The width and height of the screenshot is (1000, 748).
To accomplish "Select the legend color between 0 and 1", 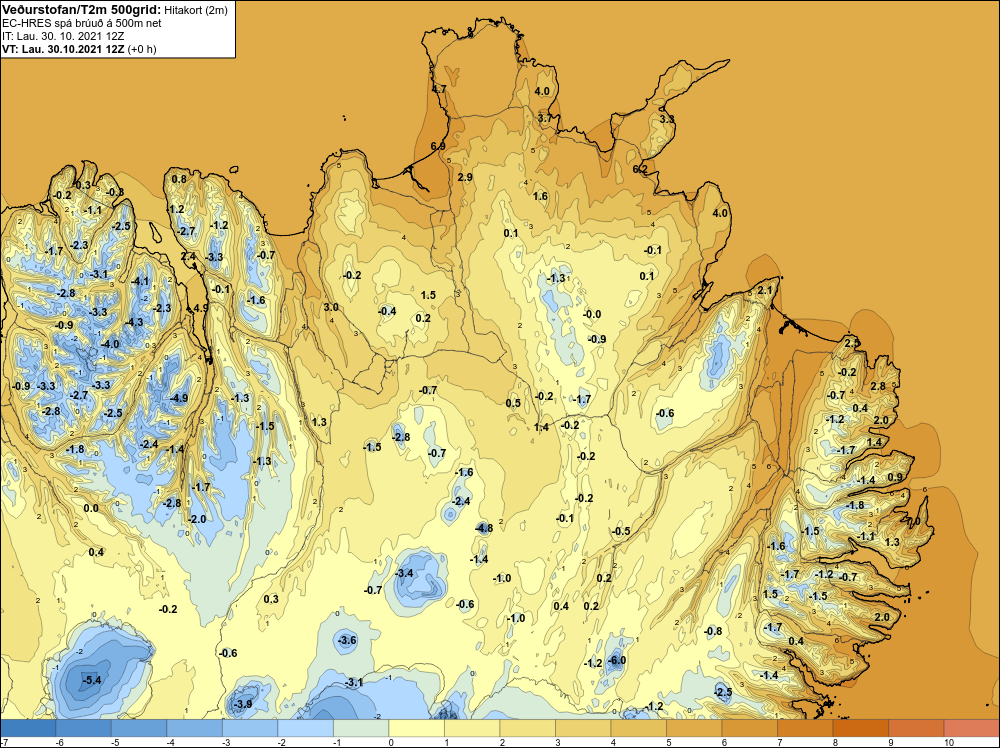I will 416,728.
